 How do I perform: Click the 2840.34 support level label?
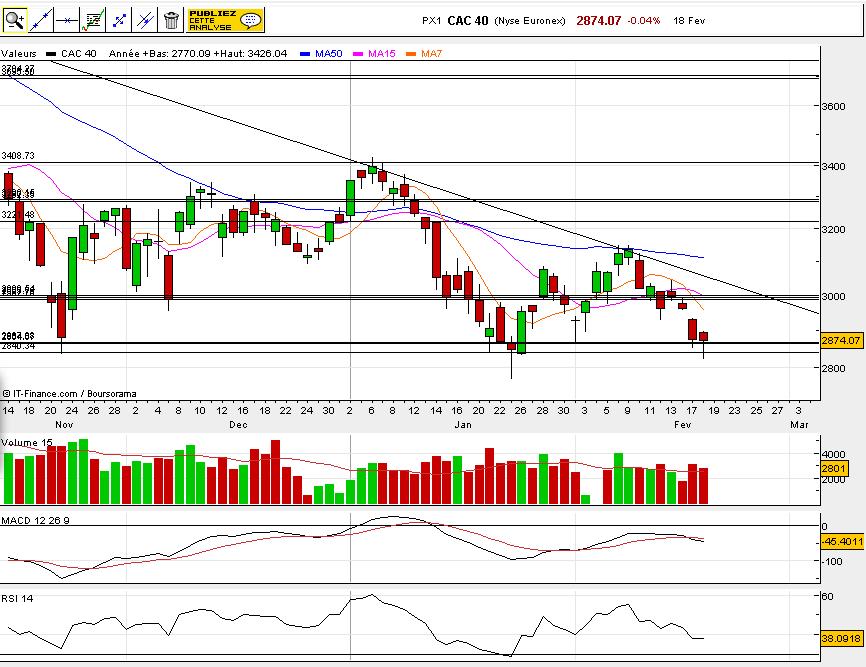[x=18, y=346]
